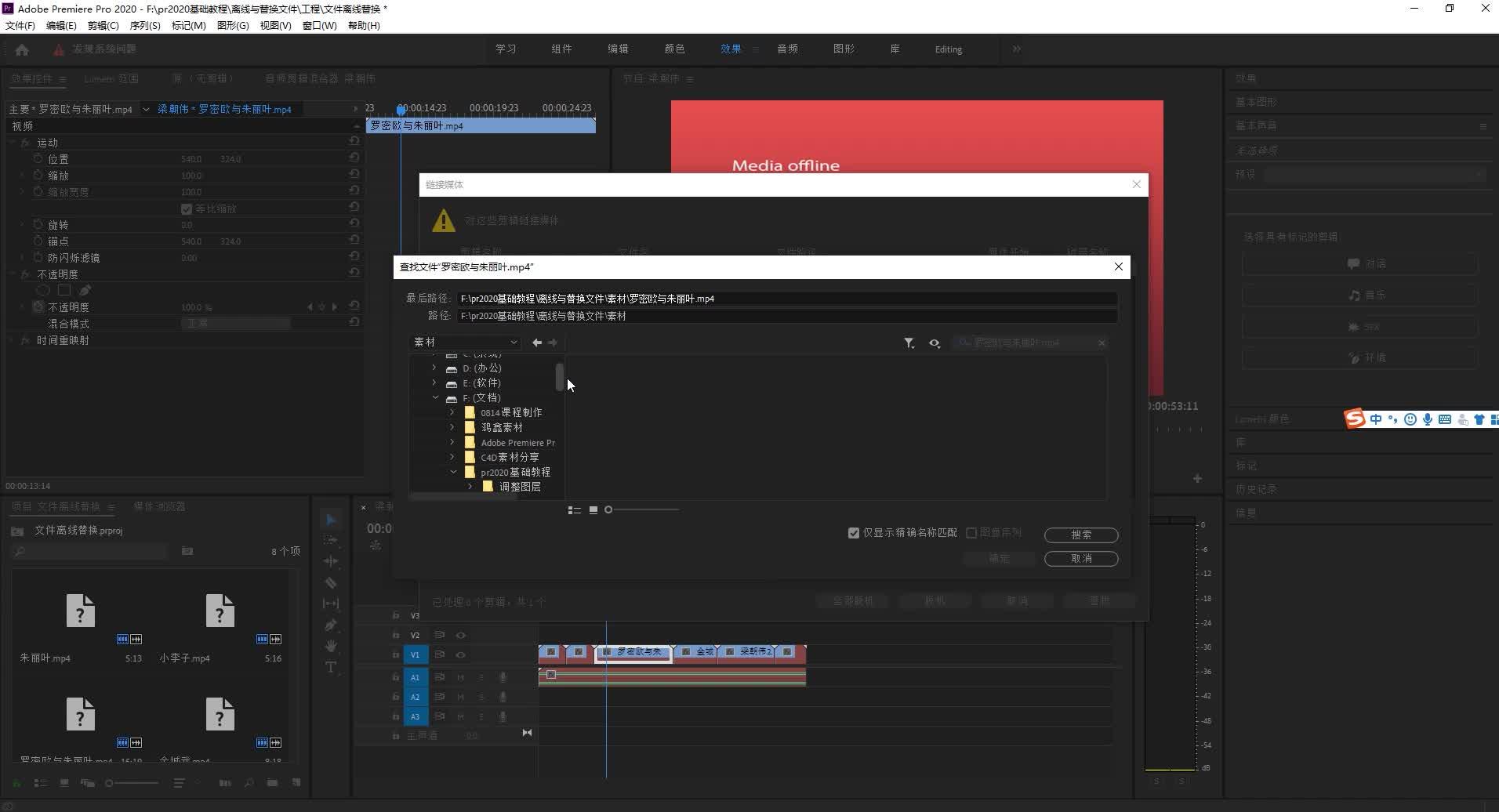Collapse the pr2020基础教程 folder
Image resolution: width=1499 pixels, height=812 pixels.
click(453, 472)
